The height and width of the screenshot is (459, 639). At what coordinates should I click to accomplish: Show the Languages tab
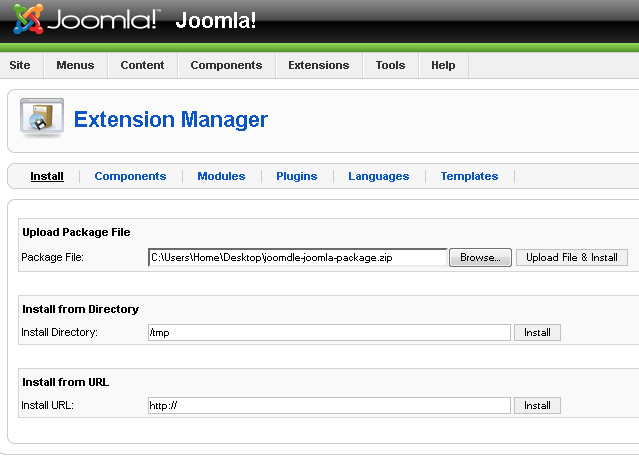point(378,176)
